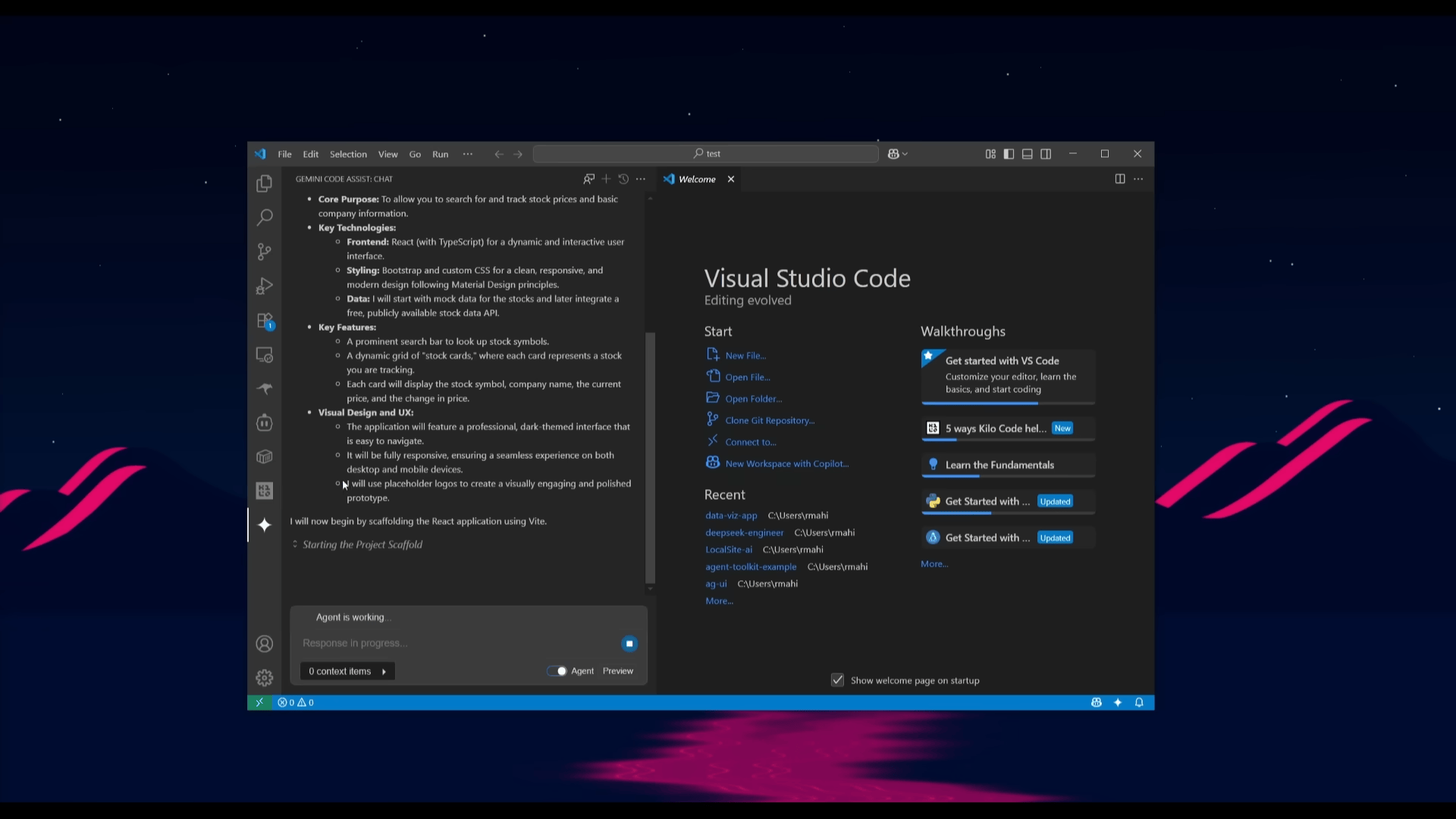Open recent folder LocalSite-ai
1456x819 pixels.
click(x=729, y=550)
